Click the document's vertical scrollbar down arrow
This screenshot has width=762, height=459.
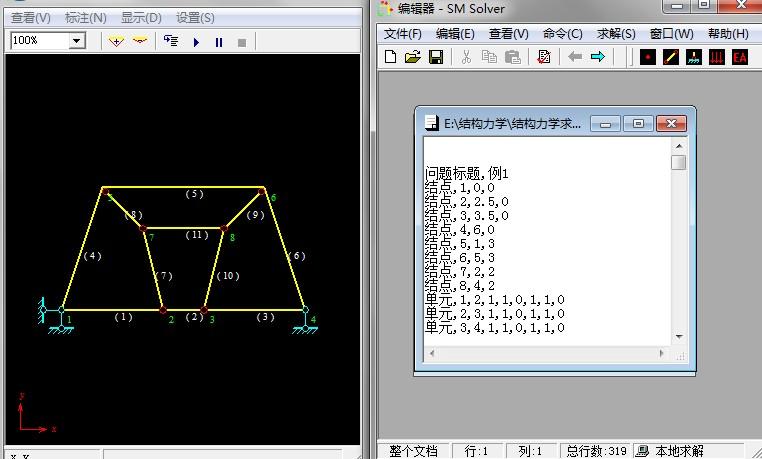679,336
